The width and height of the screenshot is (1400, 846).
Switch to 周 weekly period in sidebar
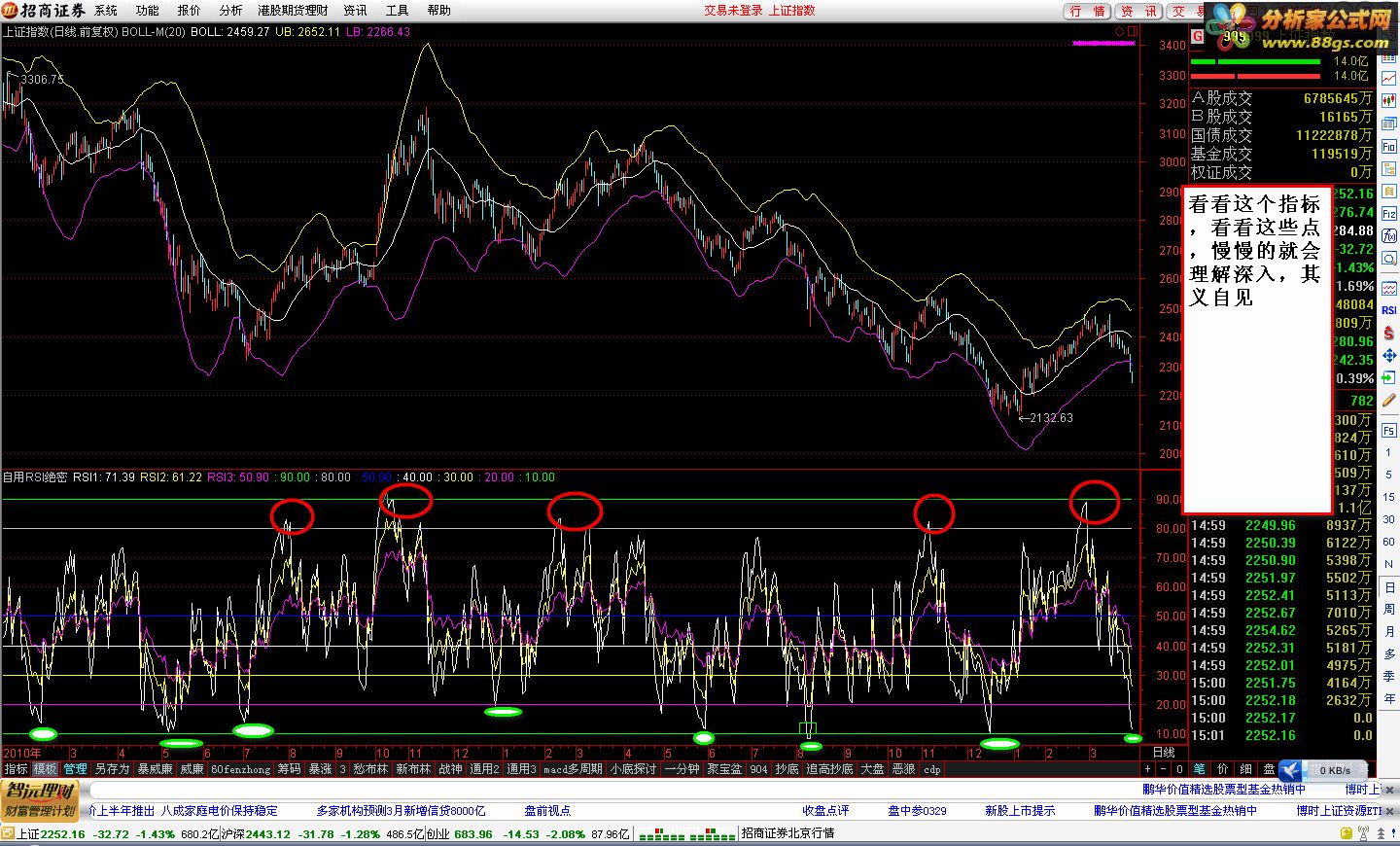(x=1388, y=609)
